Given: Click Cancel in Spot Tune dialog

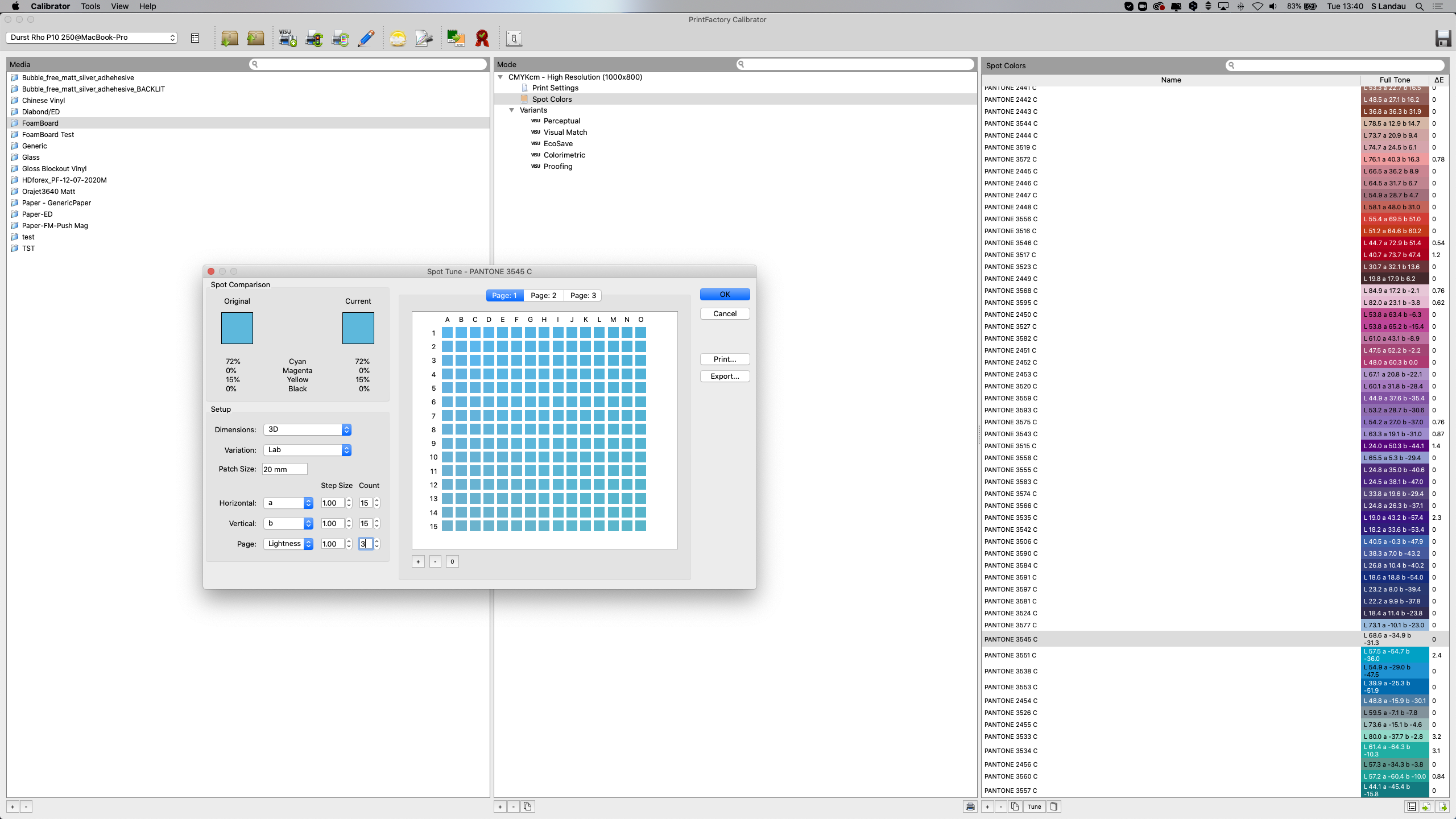Looking at the screenshot, I should [725, 314].
